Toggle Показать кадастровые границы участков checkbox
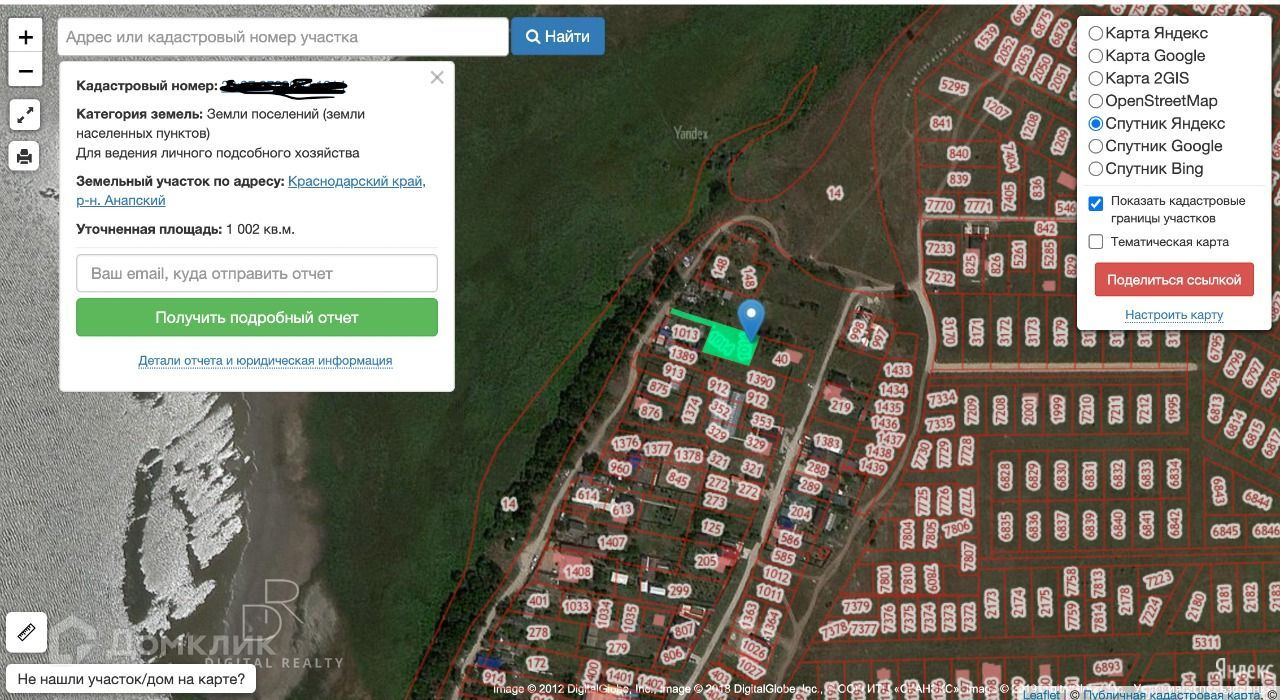1280x700 pixels. (x=1096, y=203)
